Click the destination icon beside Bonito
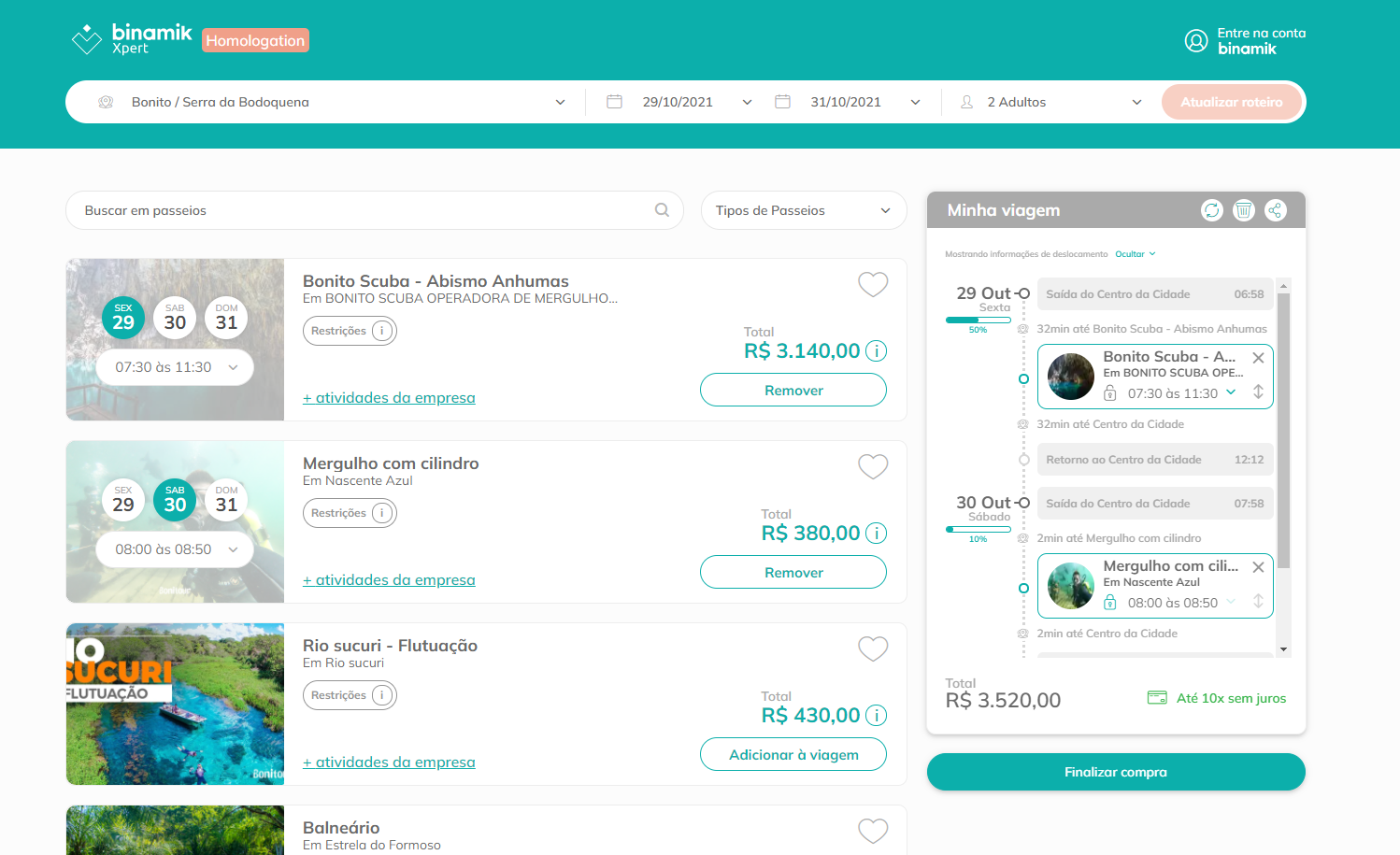This screenshot has width=1400, height=855. tap(106, 102)
